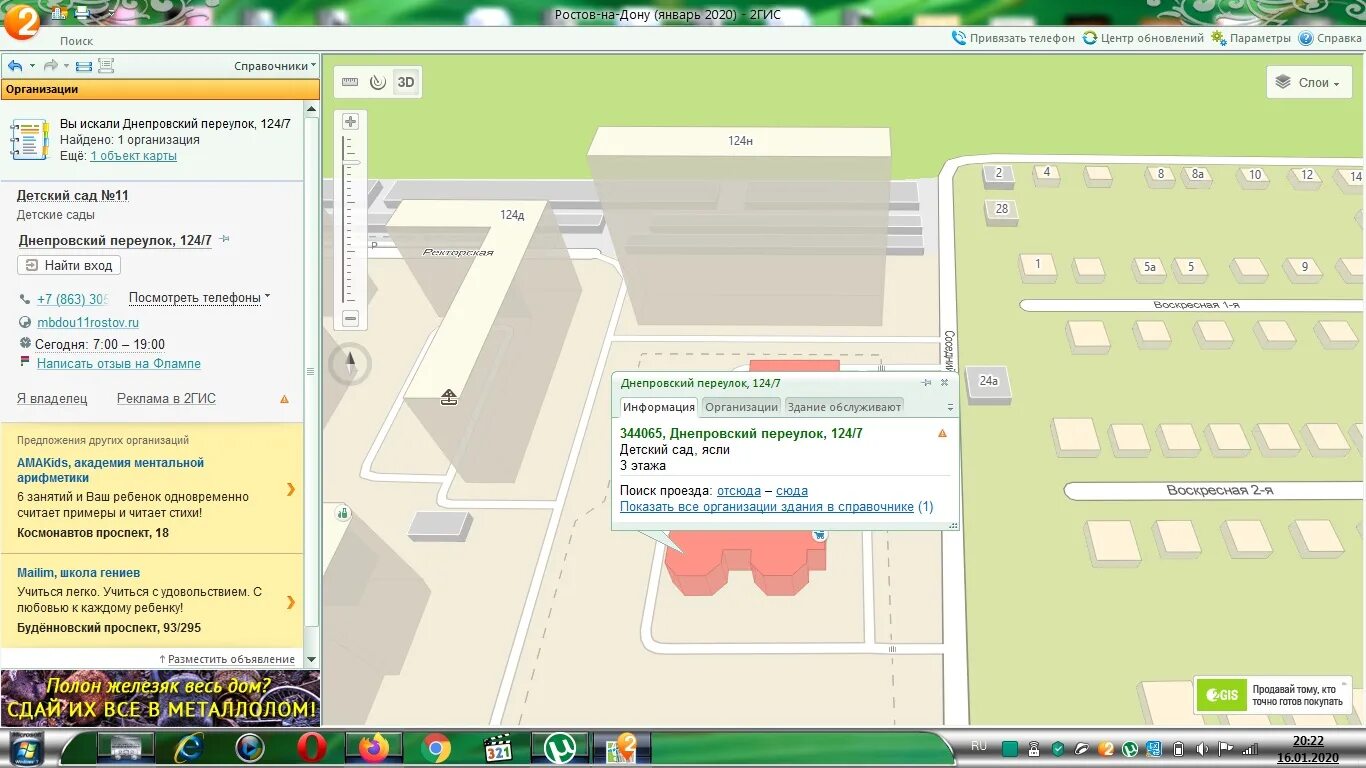Switch to Информация tab in popup
The image size is (1366, 768).
(x=658, y=407)
